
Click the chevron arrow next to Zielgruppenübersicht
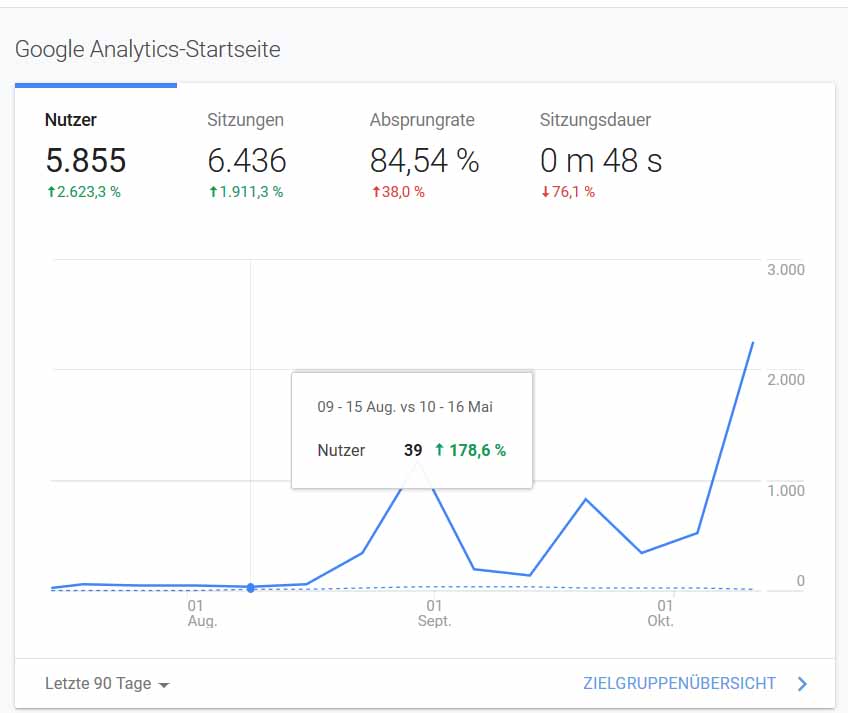click(x=803, y=684)
